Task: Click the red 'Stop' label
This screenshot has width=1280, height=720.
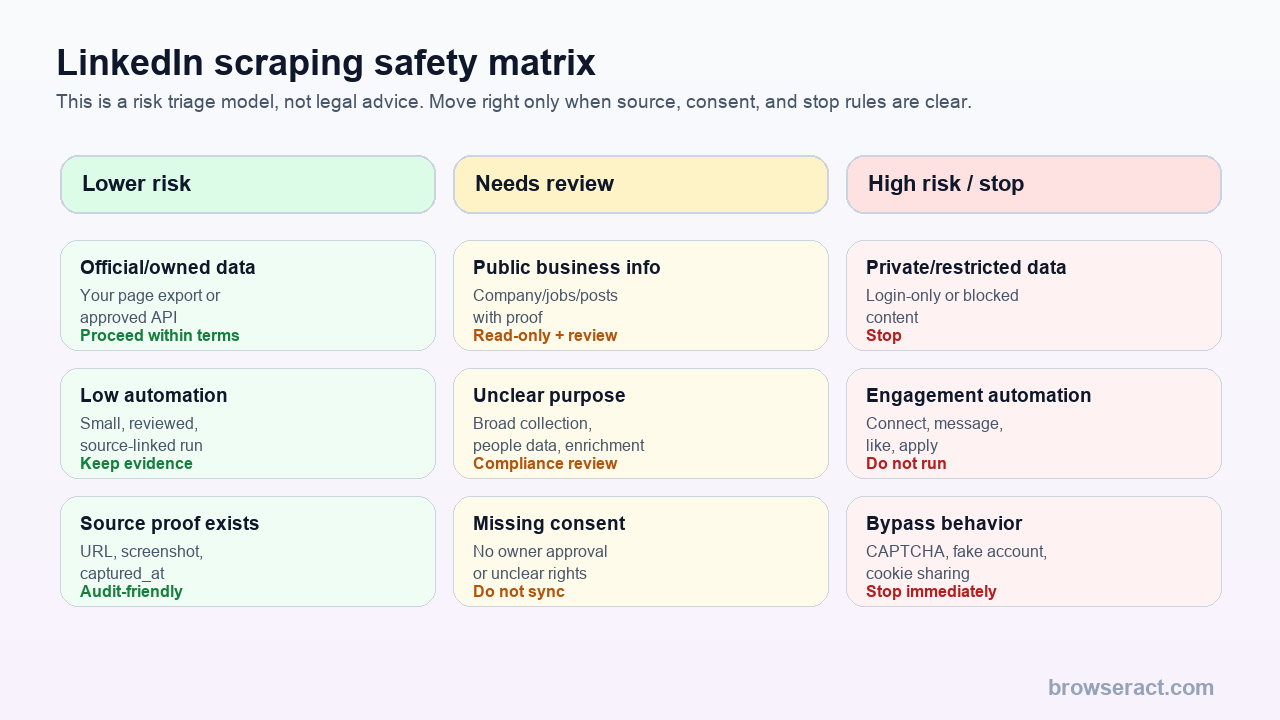Action: click(884, 336)
